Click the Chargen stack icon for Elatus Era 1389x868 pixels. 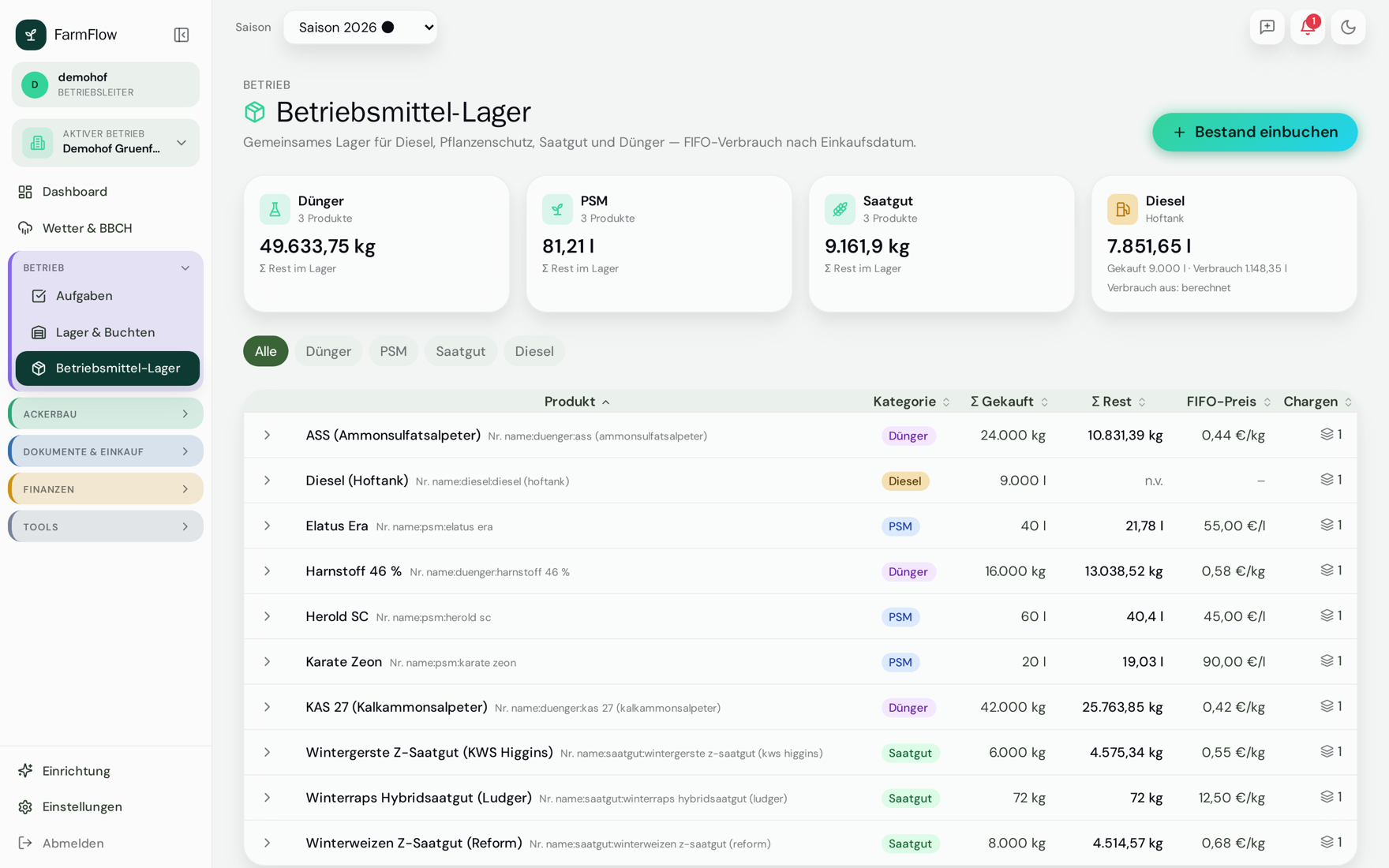pyautogui.click(x=1327, y=525)
